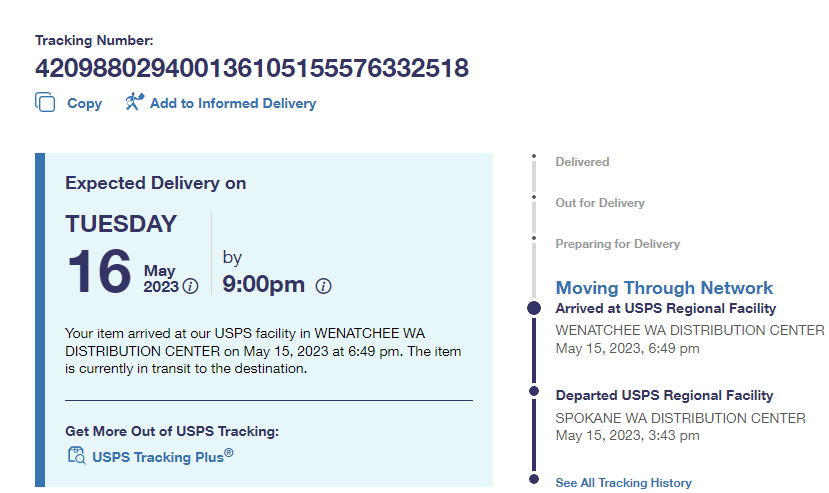The height and width of the screenshot is (493, 829).
Task: Click the Departed USPS Regional Facility marker dot
Action: tap(534, 391)
